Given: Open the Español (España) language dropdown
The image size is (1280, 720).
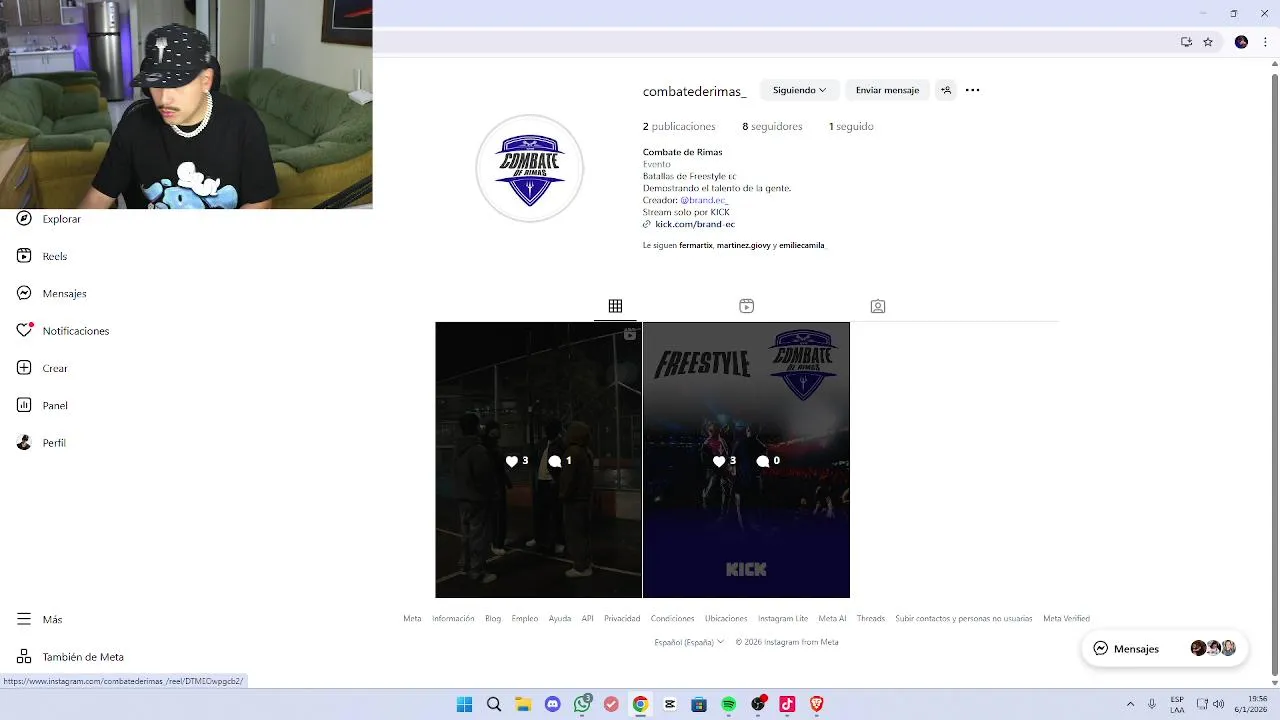Looking at the screenshot, I should [689, 642].
